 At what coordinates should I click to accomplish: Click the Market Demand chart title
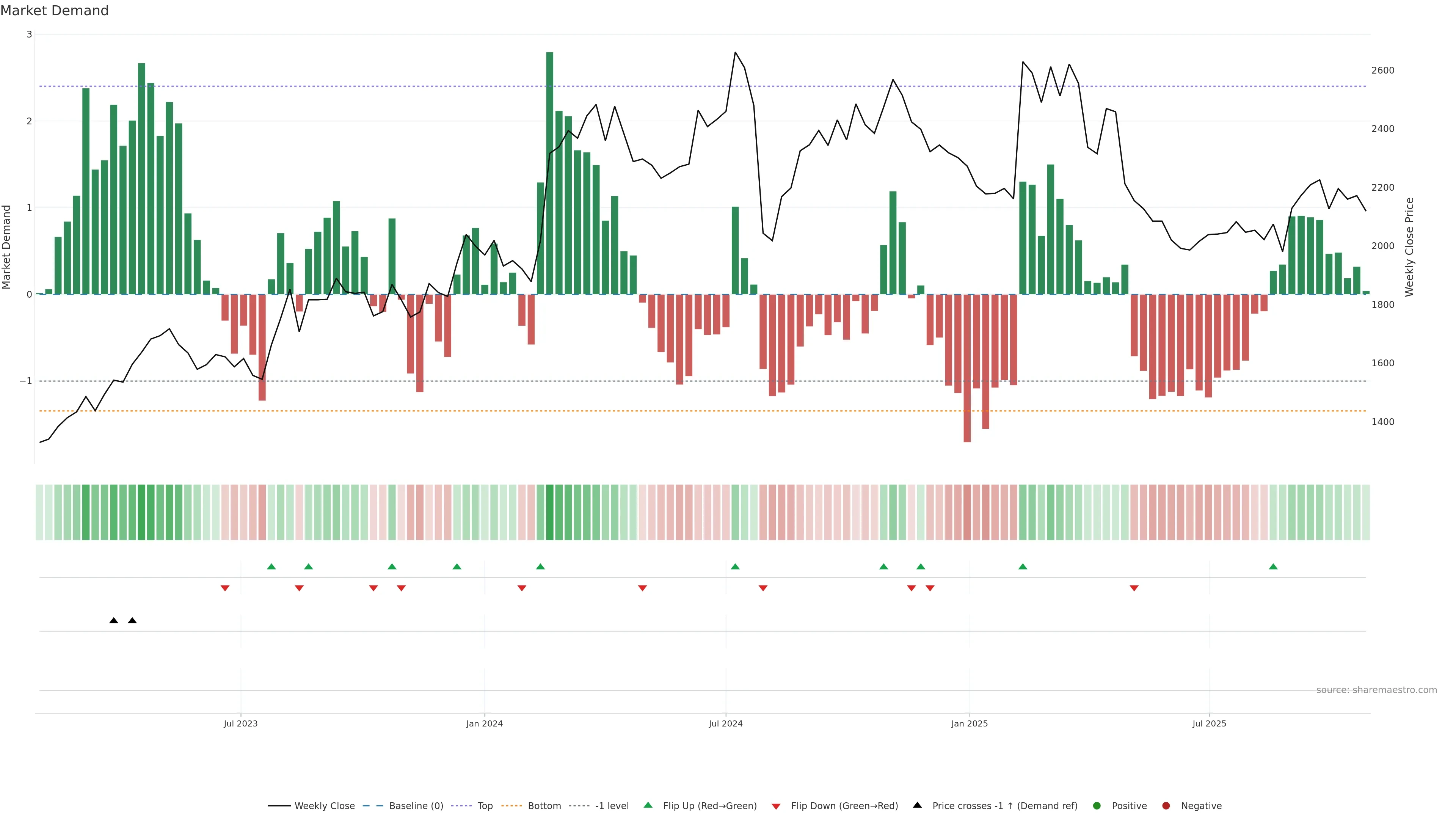[x=54, y=11]
